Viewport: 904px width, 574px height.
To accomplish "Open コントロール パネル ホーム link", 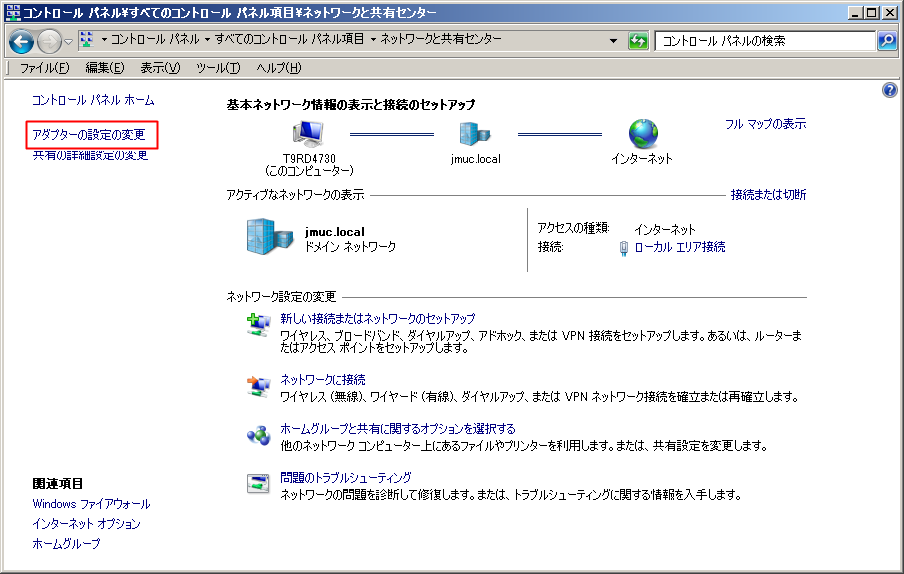I will pos(93,100).
